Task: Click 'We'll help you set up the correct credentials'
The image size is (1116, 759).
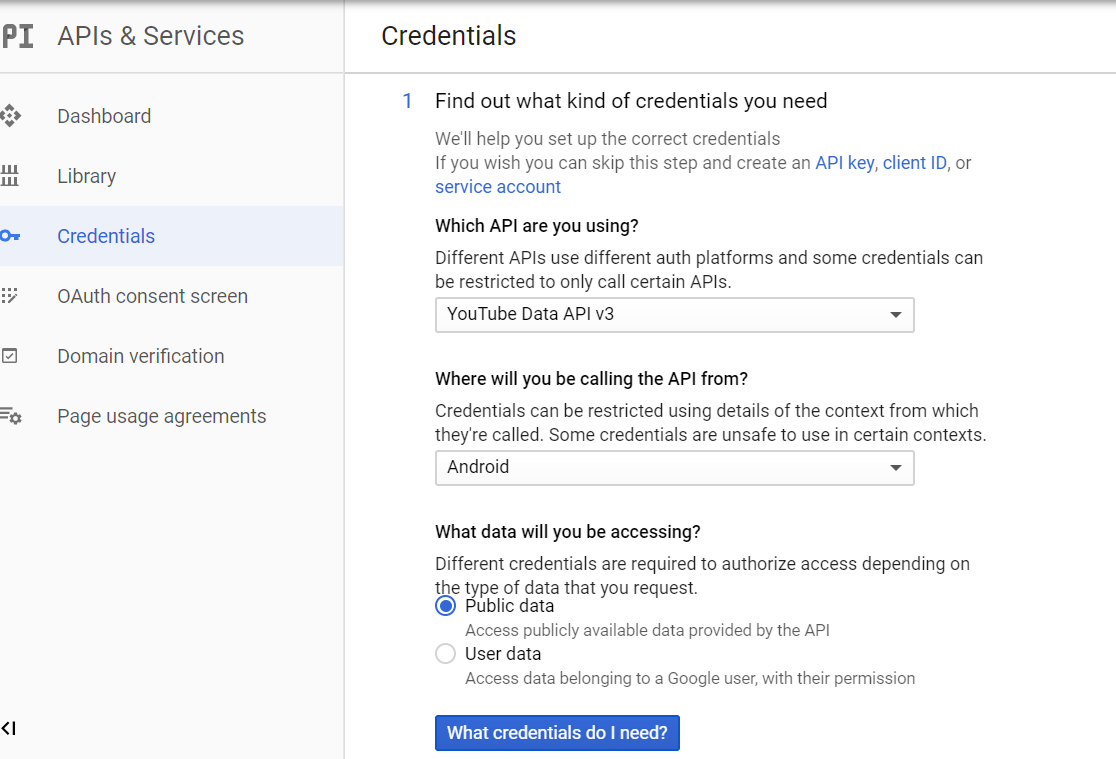Action: click(x=607, y=139)
